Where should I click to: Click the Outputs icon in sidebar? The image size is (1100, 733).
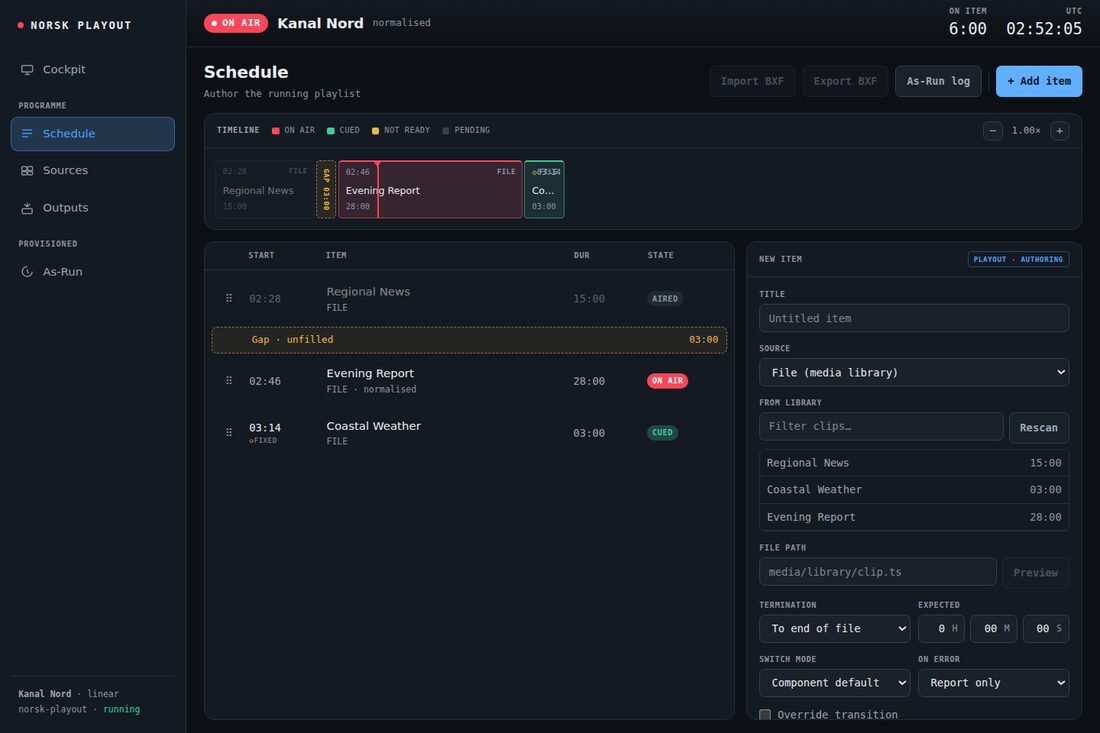27,208
